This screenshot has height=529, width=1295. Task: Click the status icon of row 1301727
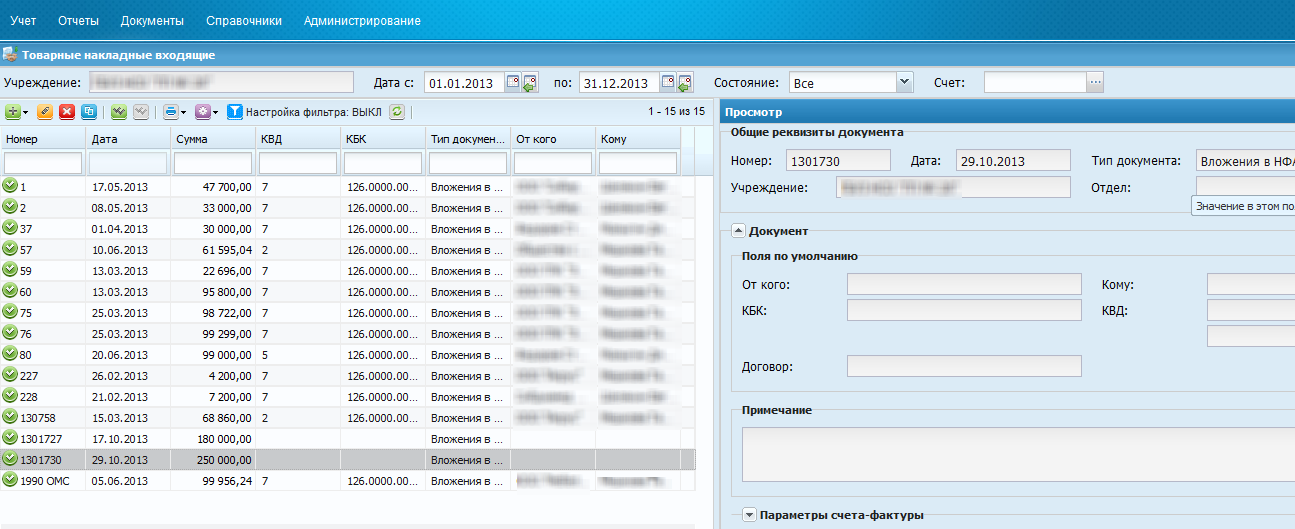[10, 438]
